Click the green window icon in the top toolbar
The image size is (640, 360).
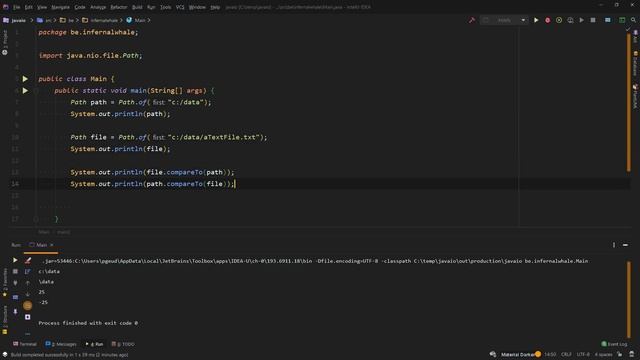(622, 20)
